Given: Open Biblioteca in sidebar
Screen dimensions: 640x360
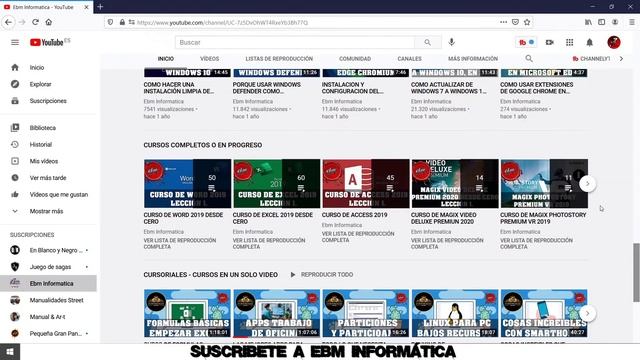Looking at the screenshot, I should pyautogui.click(x=48, y=128).
